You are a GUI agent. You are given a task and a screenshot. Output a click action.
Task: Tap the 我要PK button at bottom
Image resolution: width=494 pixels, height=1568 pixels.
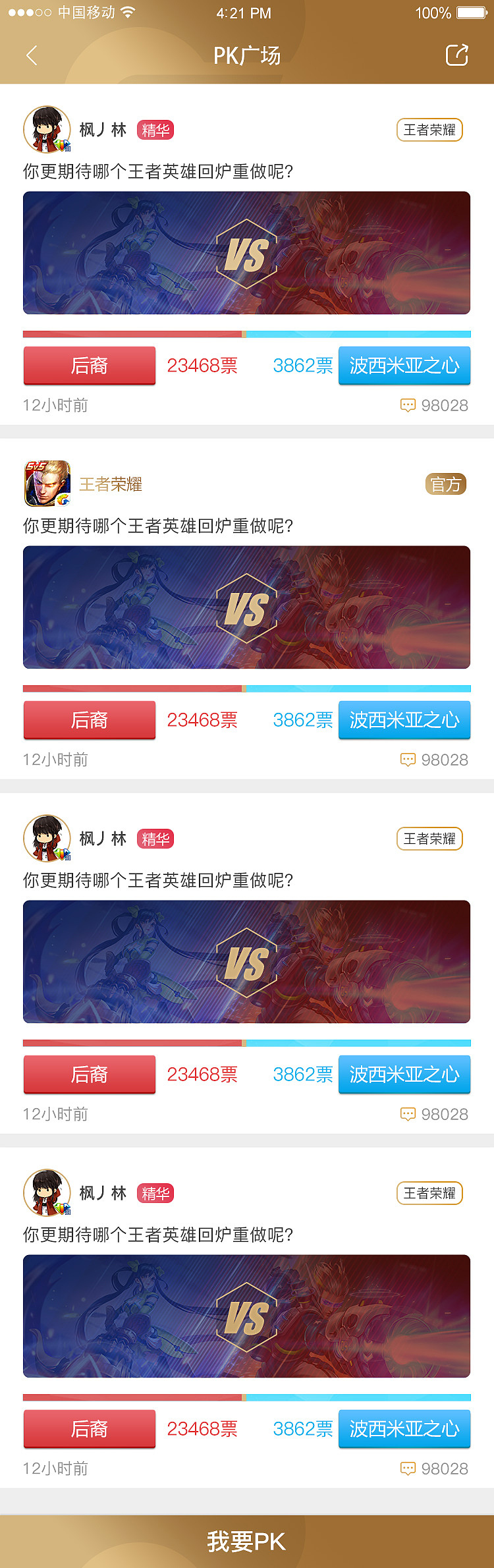[247, 1542]
